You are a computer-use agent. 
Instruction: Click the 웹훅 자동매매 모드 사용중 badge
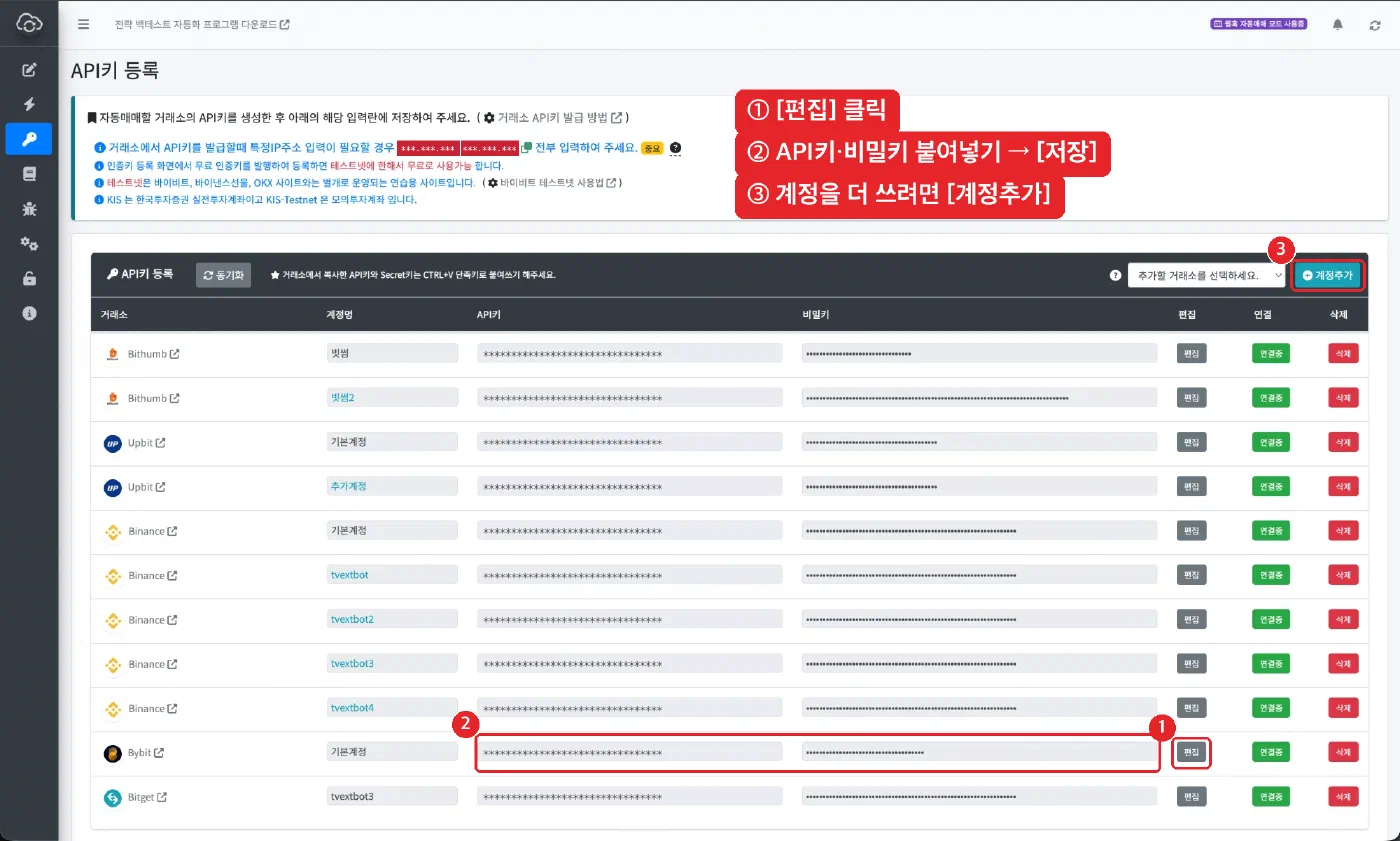(1259, 24)
